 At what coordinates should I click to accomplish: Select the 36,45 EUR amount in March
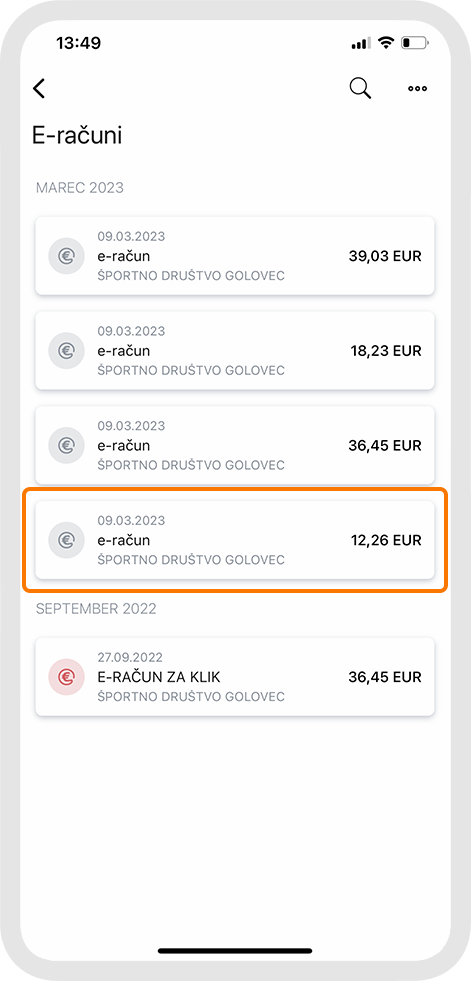385,445
